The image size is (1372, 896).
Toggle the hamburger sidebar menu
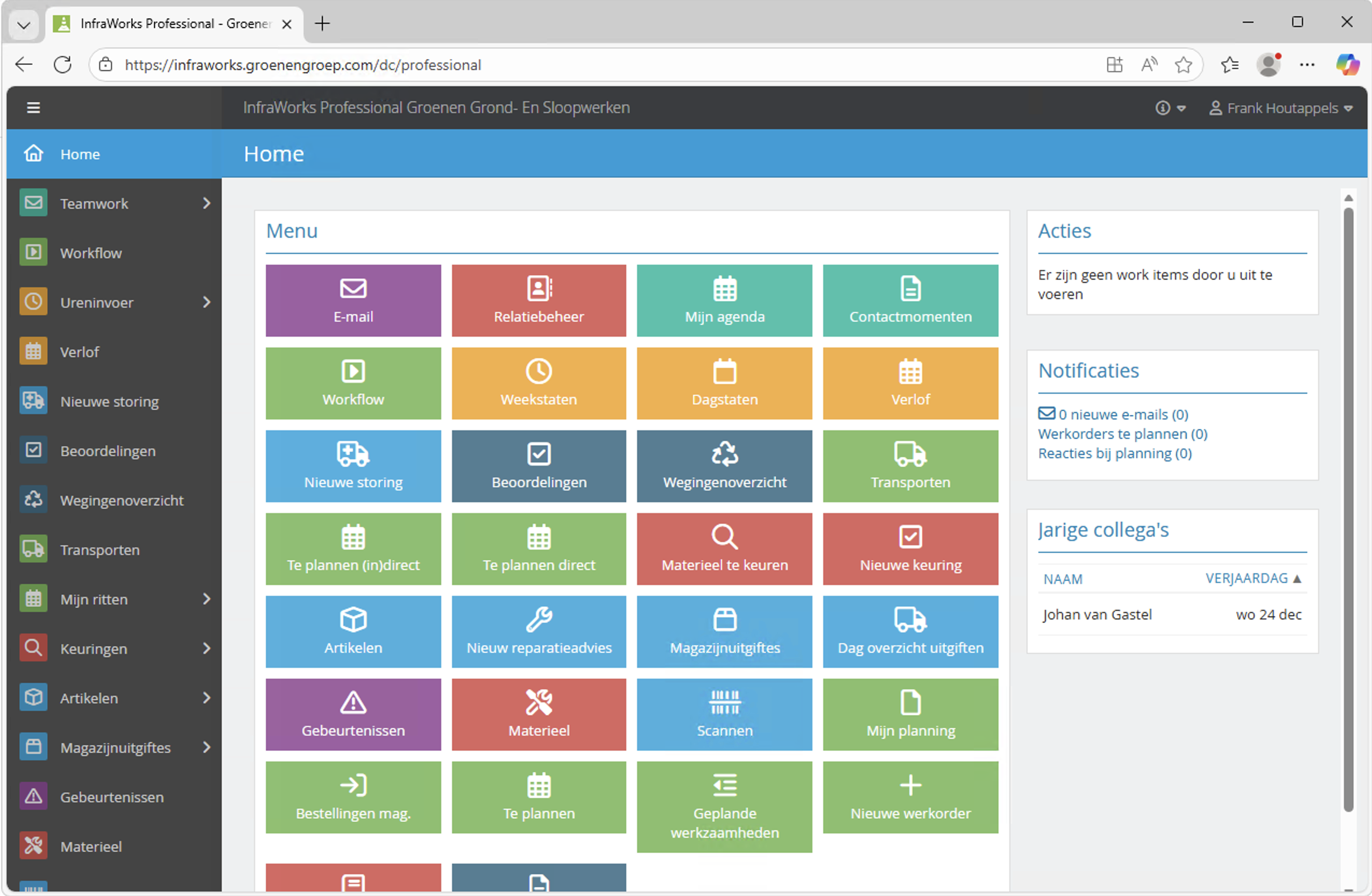coord(33,108)
